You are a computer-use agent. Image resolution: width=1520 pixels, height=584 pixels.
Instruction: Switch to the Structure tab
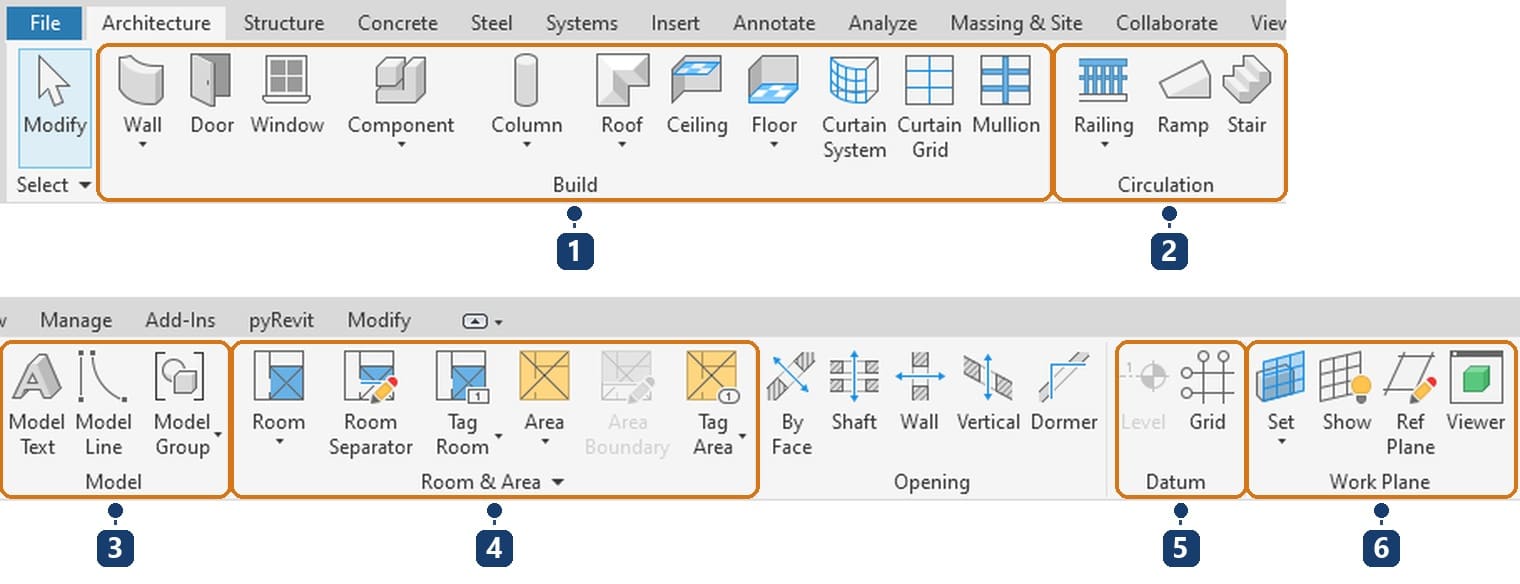click(x=283, y=22)
